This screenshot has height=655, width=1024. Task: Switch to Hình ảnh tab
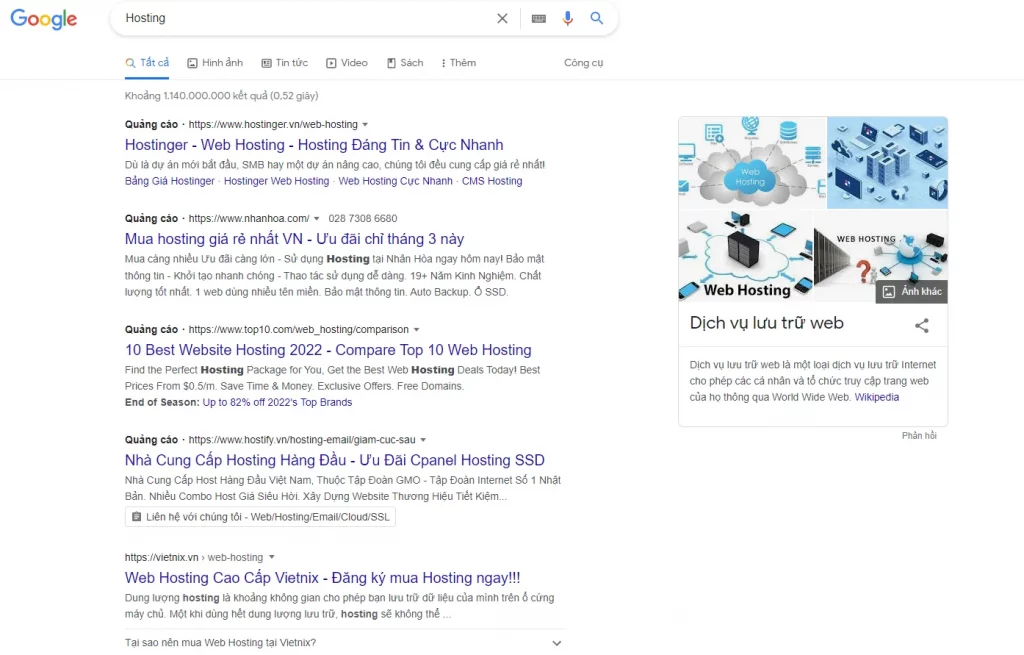pos(215,63)
